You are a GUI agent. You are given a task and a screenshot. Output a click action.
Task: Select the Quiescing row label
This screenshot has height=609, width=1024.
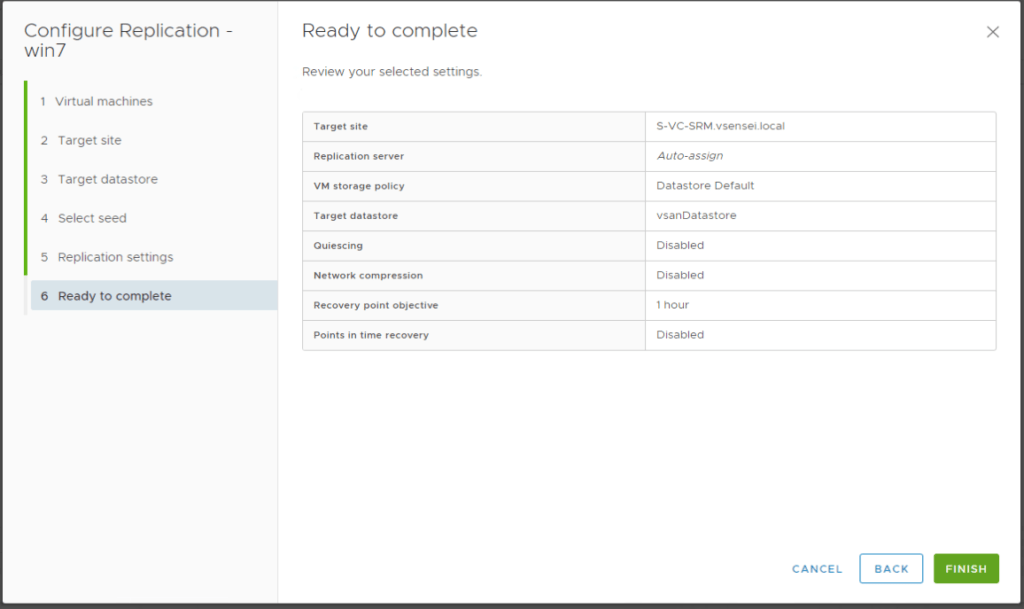(338, 245)
